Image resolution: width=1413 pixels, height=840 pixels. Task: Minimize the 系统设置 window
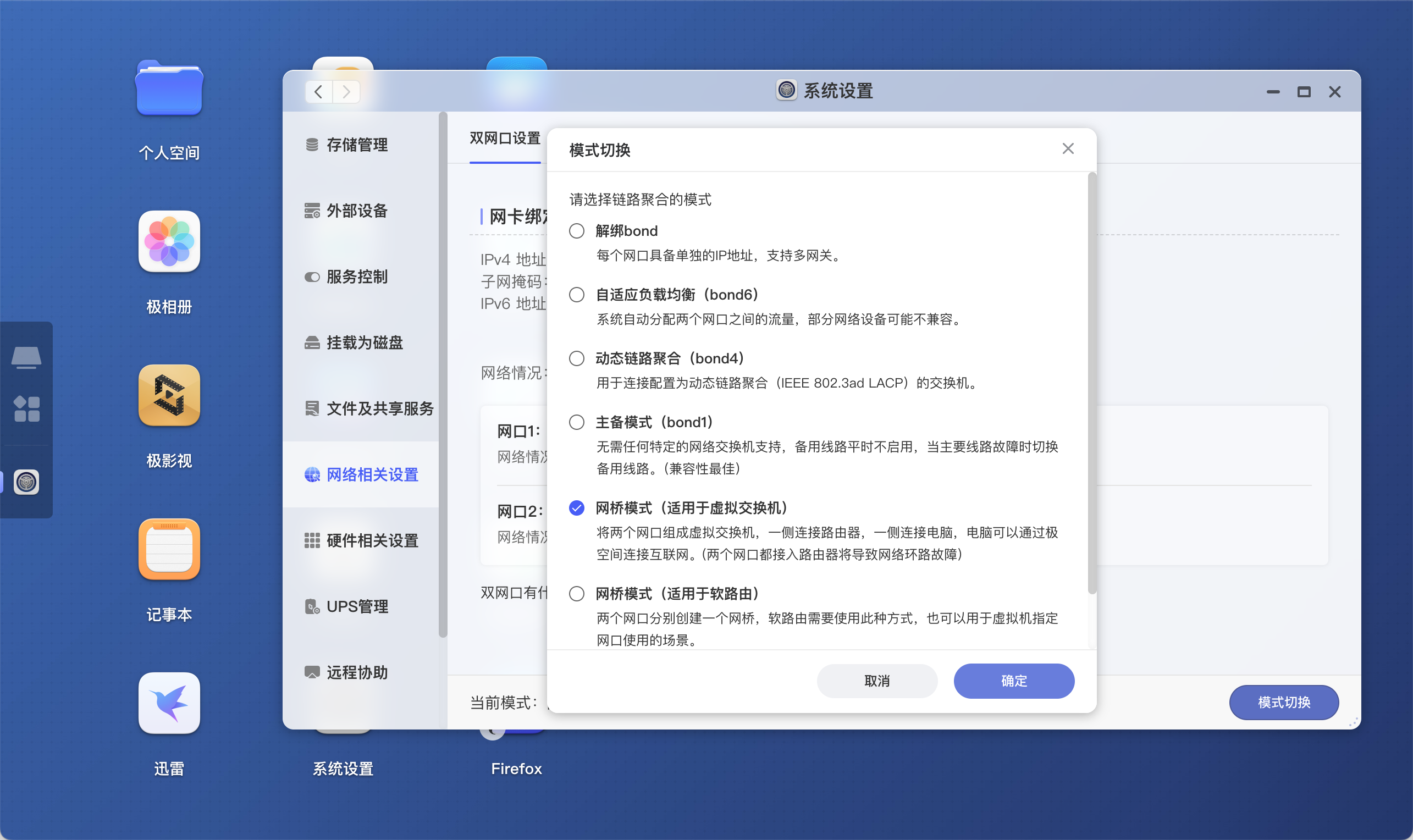pos(1273,92)
